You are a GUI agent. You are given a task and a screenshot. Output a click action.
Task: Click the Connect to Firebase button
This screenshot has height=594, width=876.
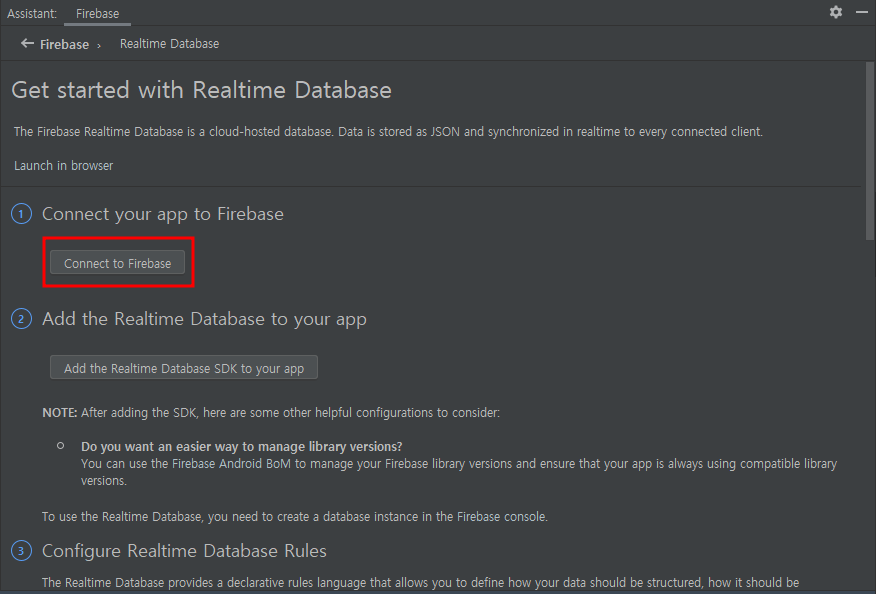click(x=117, y=263)
